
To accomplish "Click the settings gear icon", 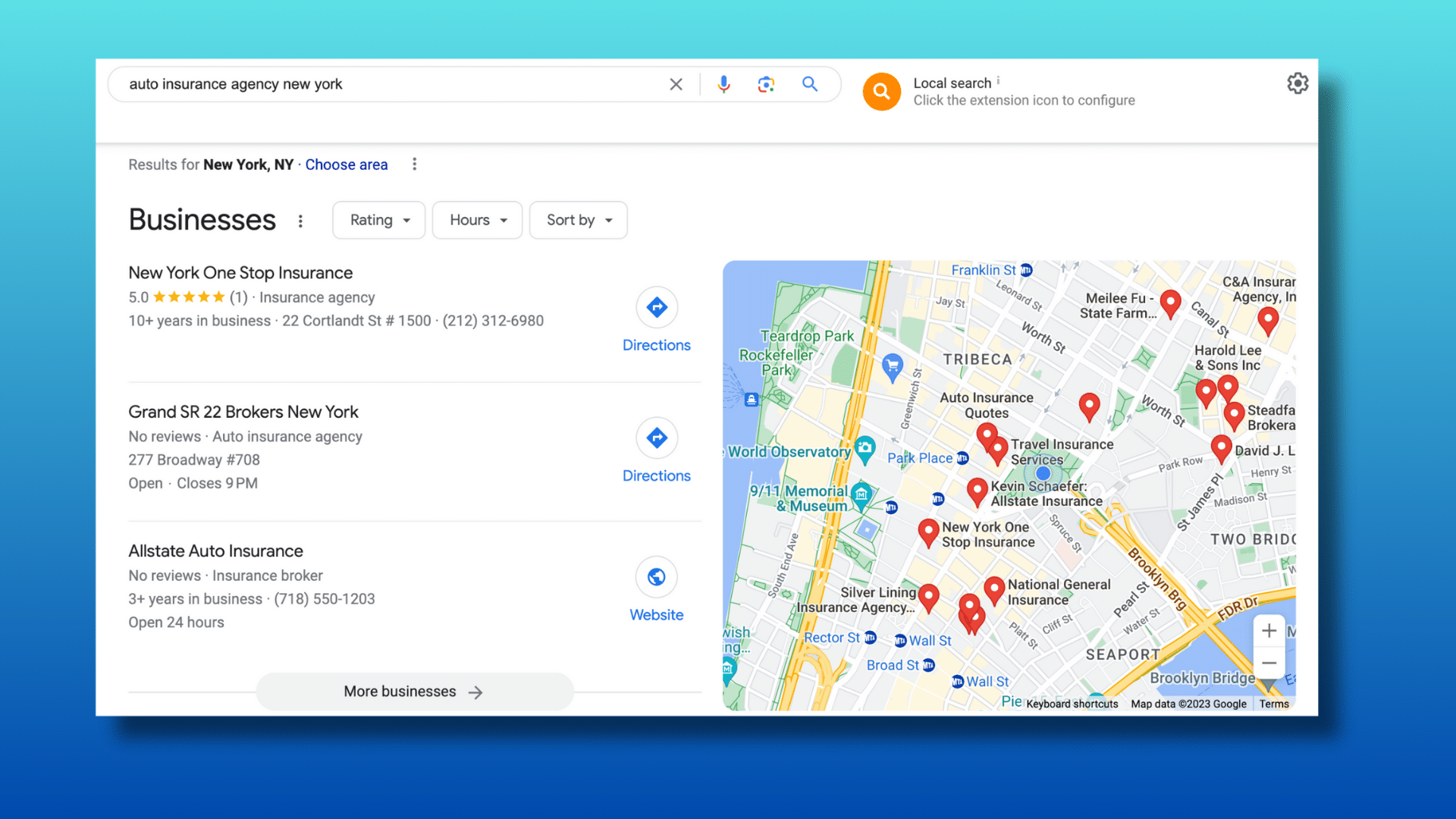I will 1297,83.
